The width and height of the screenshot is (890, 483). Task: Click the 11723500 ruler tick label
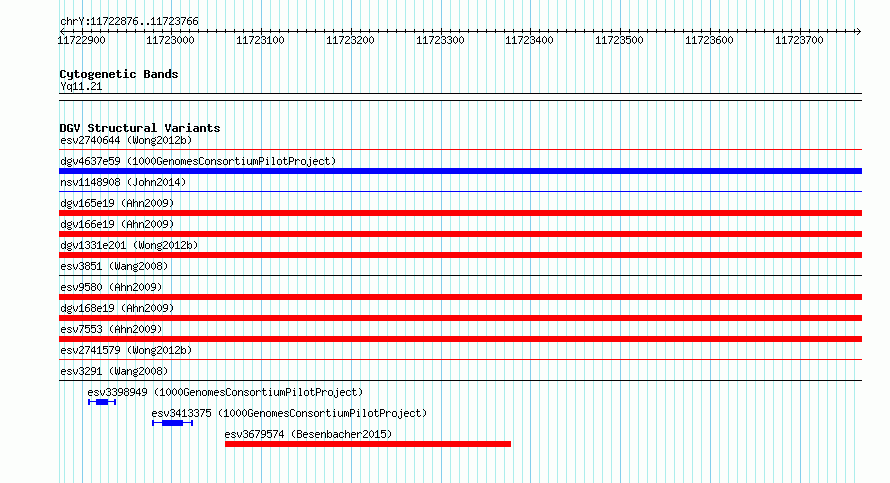[x=619, y=40]
